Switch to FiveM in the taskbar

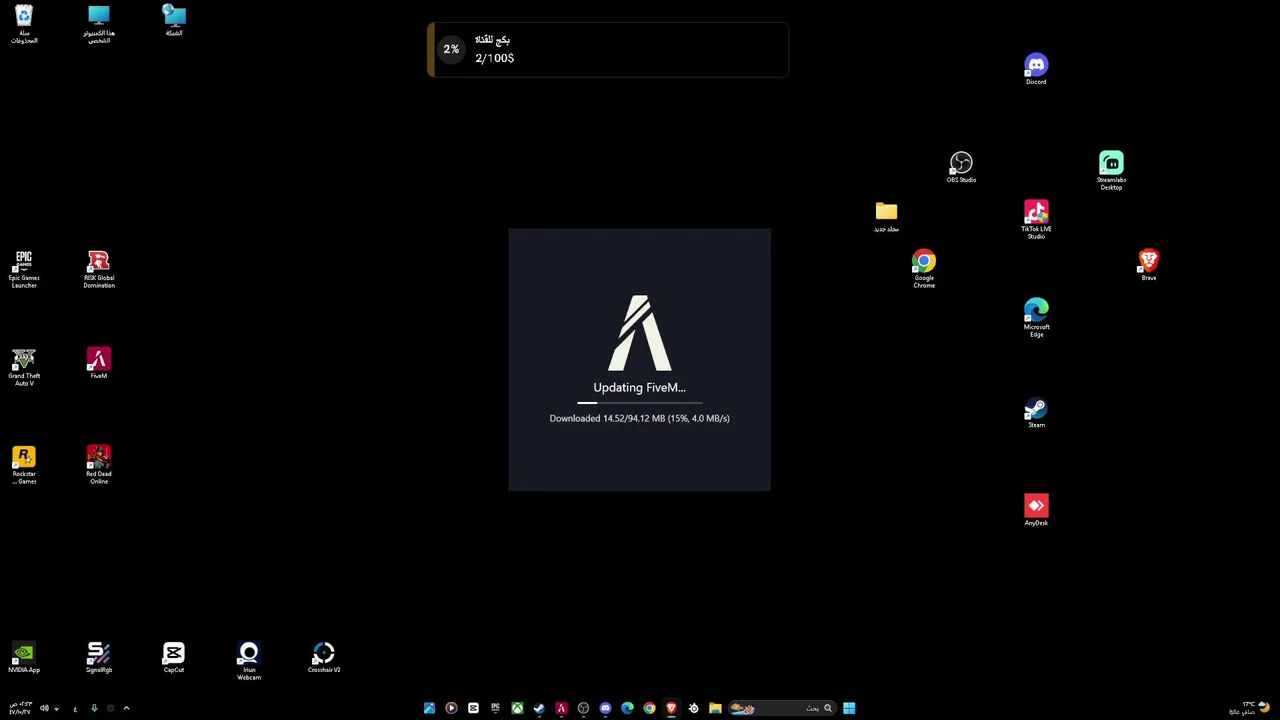coord(561,708)
